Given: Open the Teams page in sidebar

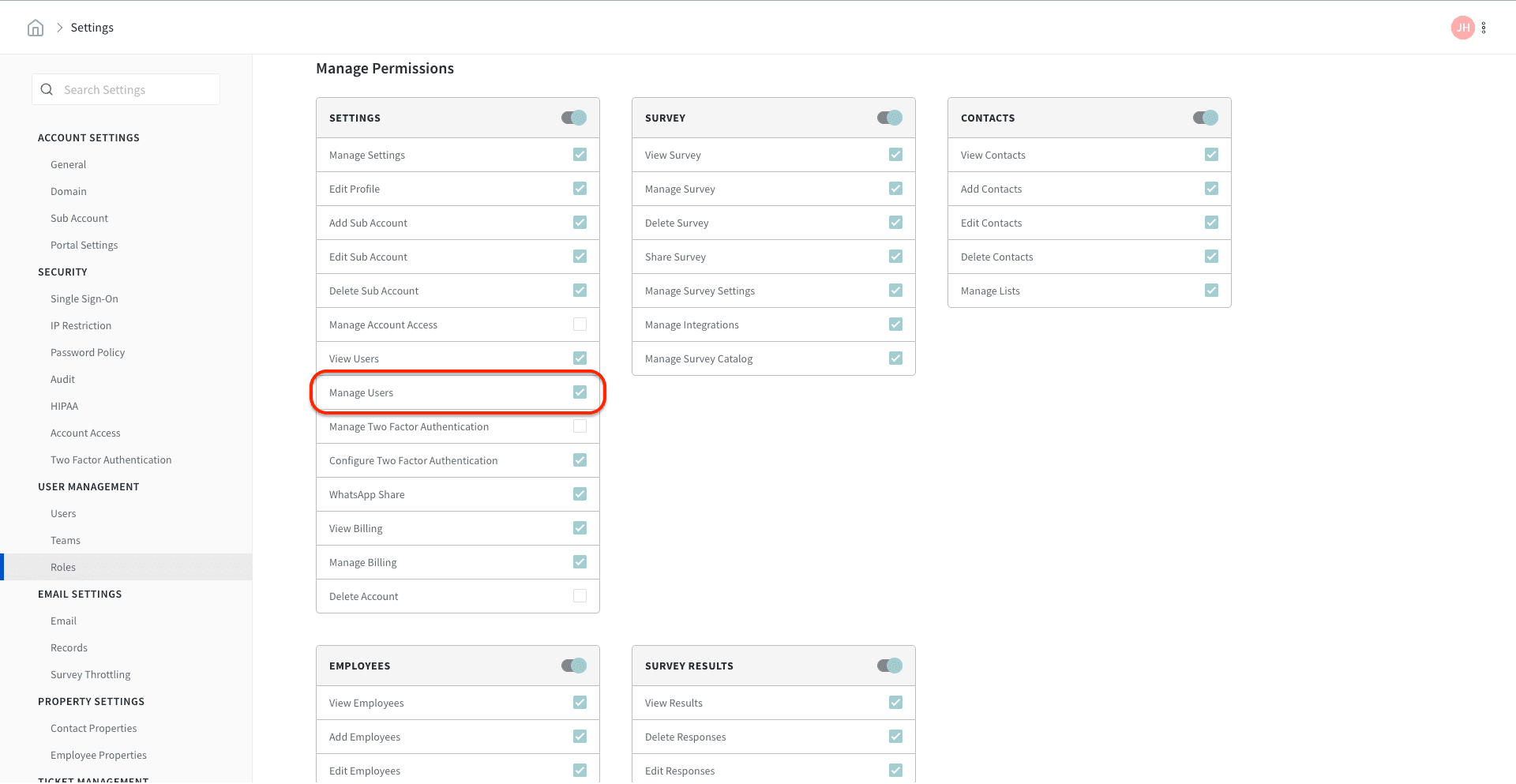Looking at the screenshot, I should (x=66, y=540).
